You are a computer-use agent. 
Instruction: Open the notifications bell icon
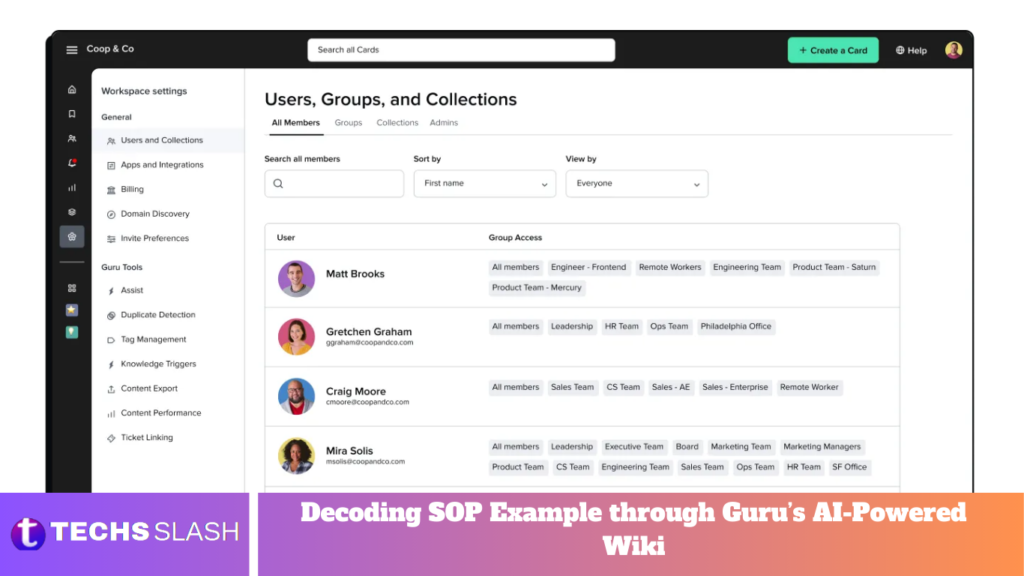coord(71,163)
